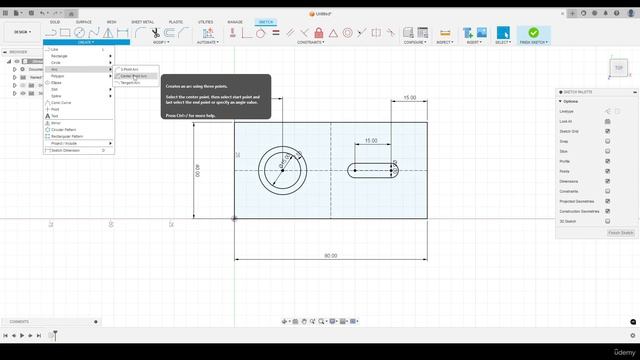Open the notifications bell icon
640x360 pixels.
(606, 13)
